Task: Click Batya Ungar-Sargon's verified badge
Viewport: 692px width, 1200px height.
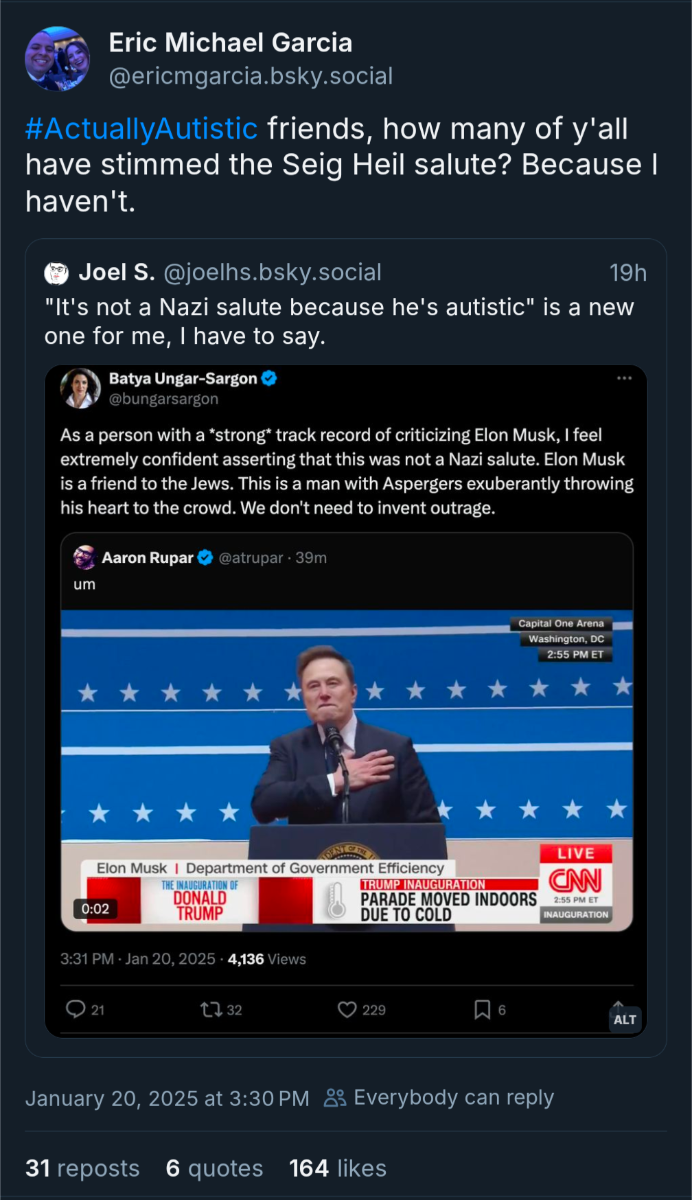Action: point(269,378)
